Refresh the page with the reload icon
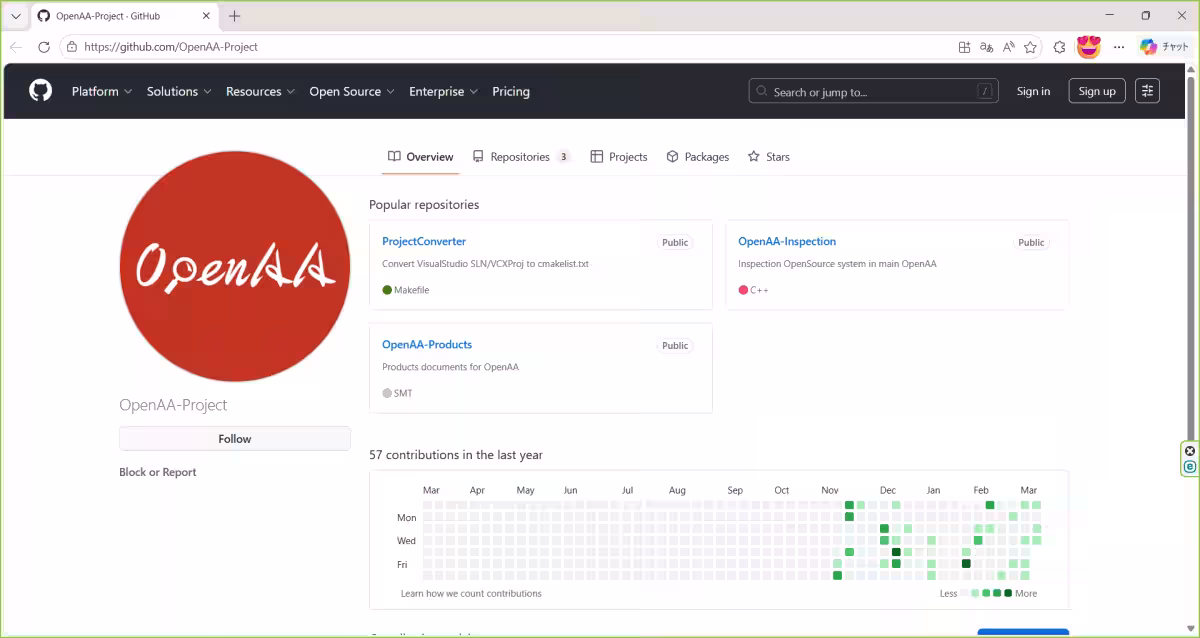Screen dimensions: 1200x638 (x=43, y=47)
